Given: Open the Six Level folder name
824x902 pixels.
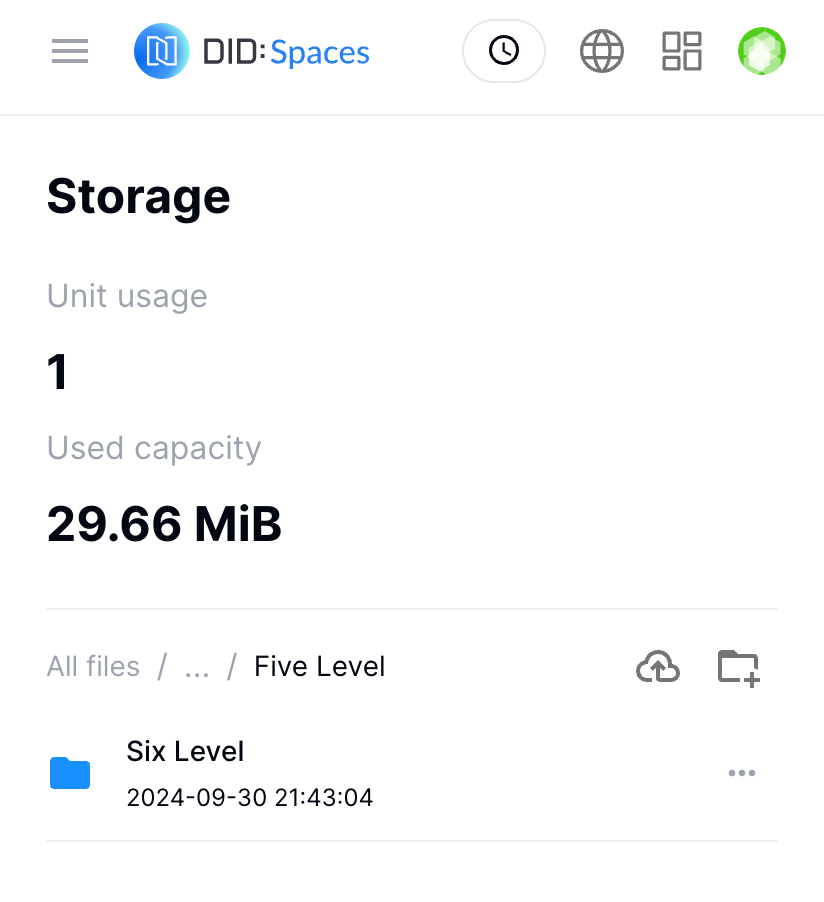Looking at the screenshot, I should [x=186, y=751].
